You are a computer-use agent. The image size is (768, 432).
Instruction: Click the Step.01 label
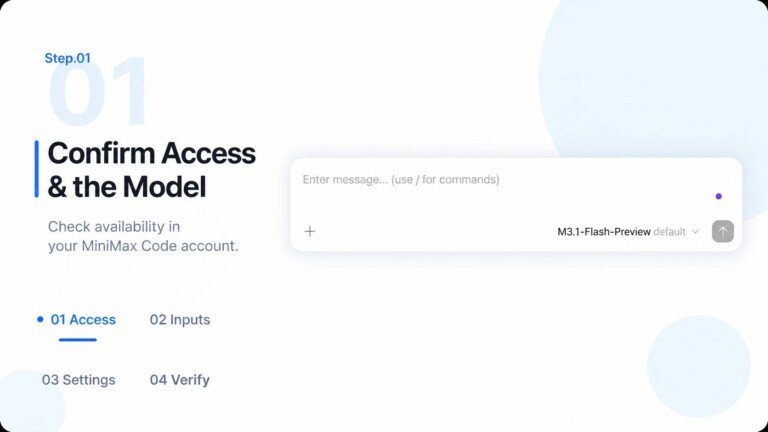[68, 58]
